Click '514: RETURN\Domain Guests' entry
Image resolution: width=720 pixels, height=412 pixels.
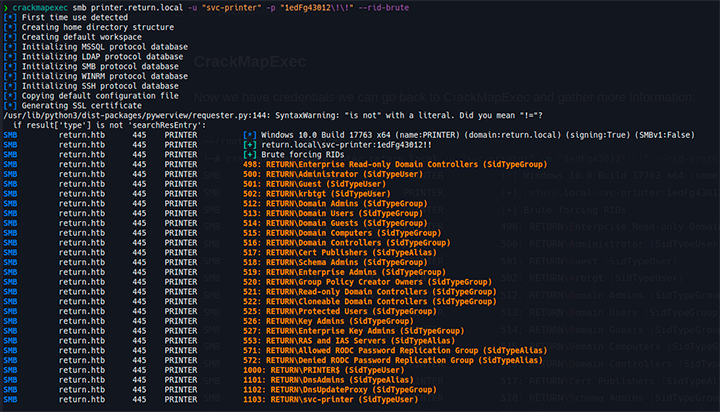click(x=335, y=223)
